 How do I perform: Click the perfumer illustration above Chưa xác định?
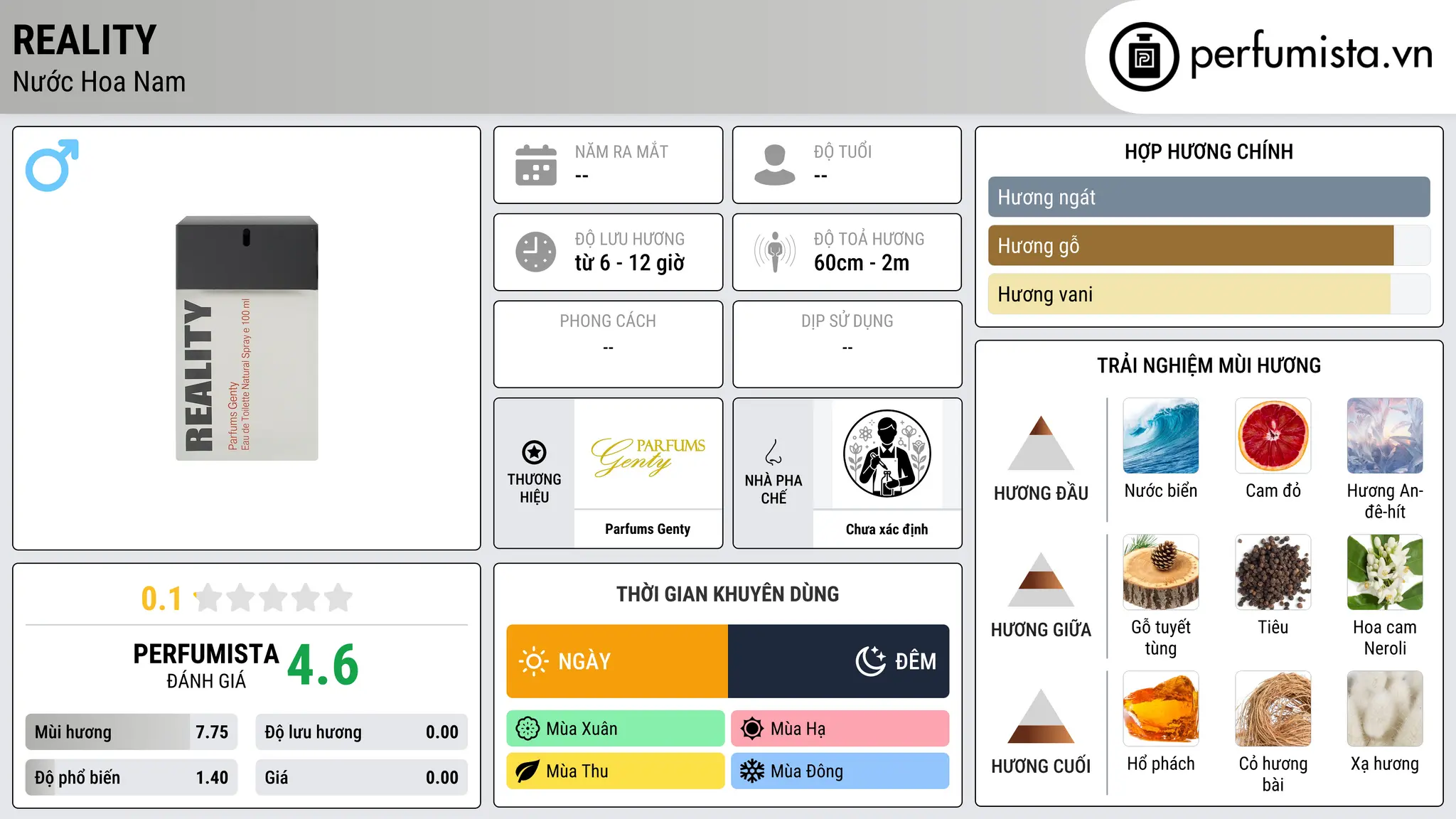tap(887, 454)
